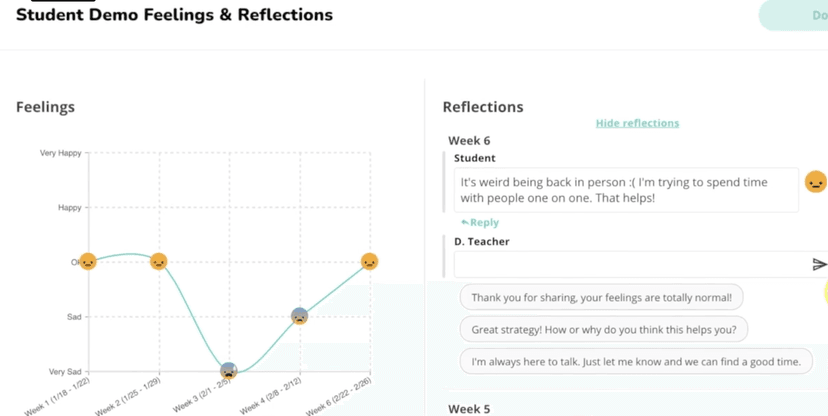Choose the "Thank you for sharing" suggested response
This screenshot has height=416, width=828.
coord(601,297)
